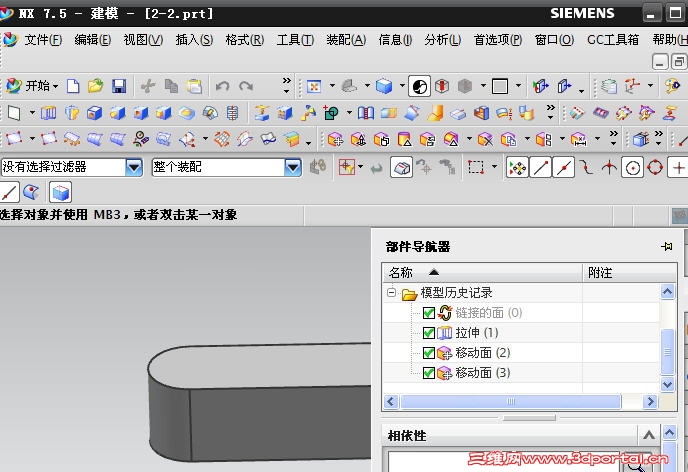The height and width of the screenshot is (472, 688).
Task: Expand standard toolbar overflow chevron
Action: (287, 85)
